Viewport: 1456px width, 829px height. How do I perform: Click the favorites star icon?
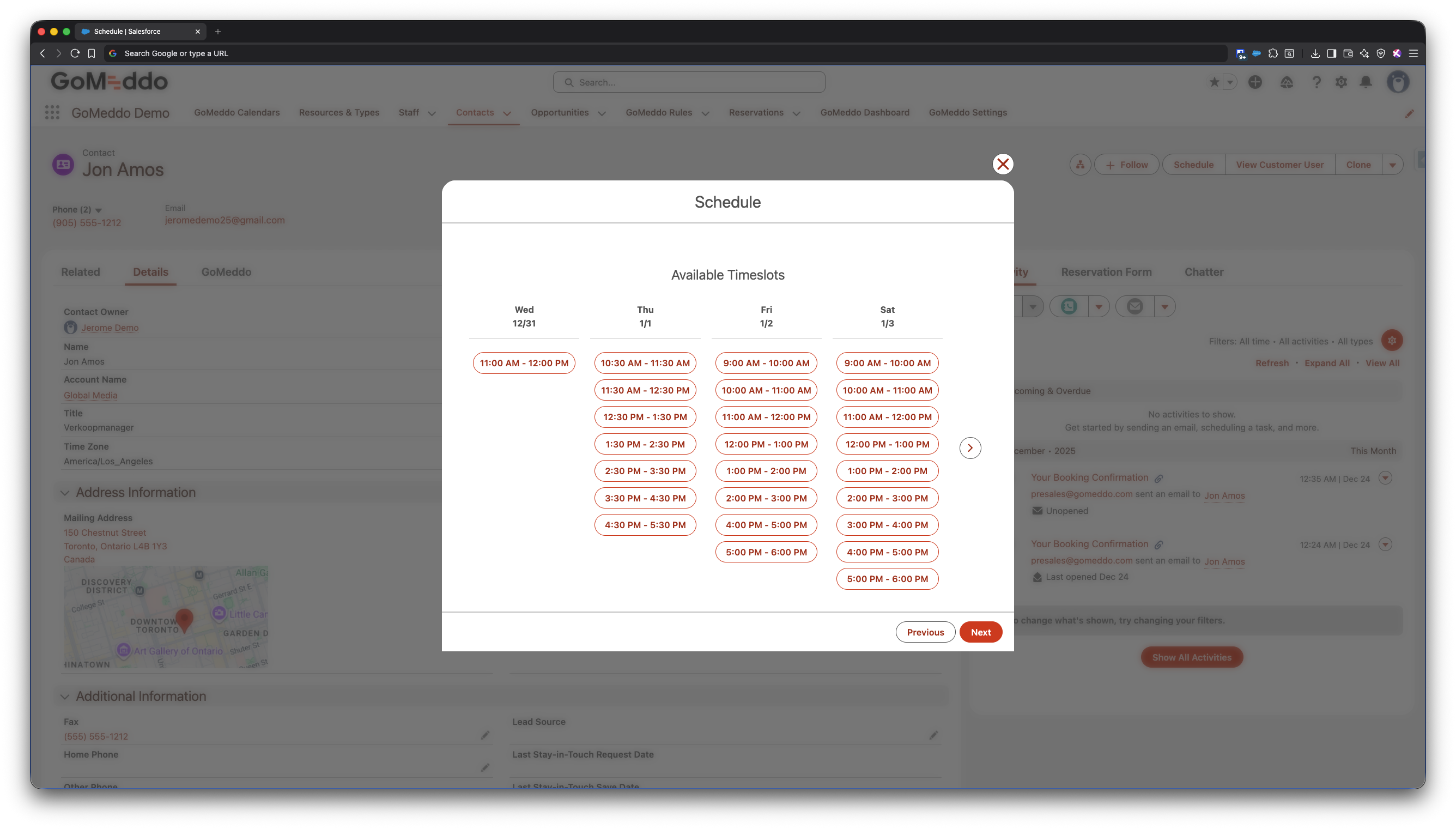pos(1214,82)
